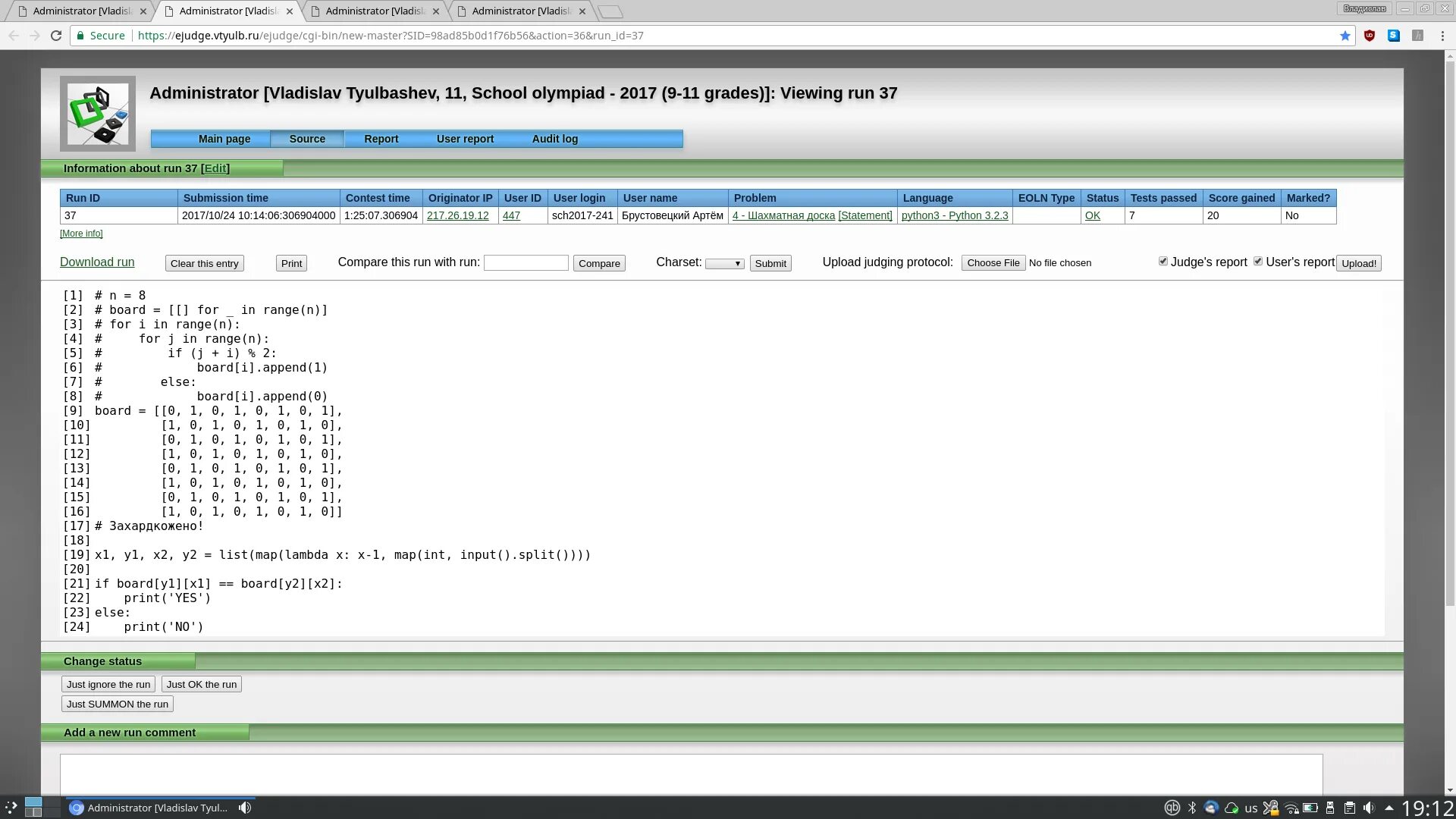Expand hidden system tray icons arrow
Screen dimensions: 1456x819
[1389, 808]
